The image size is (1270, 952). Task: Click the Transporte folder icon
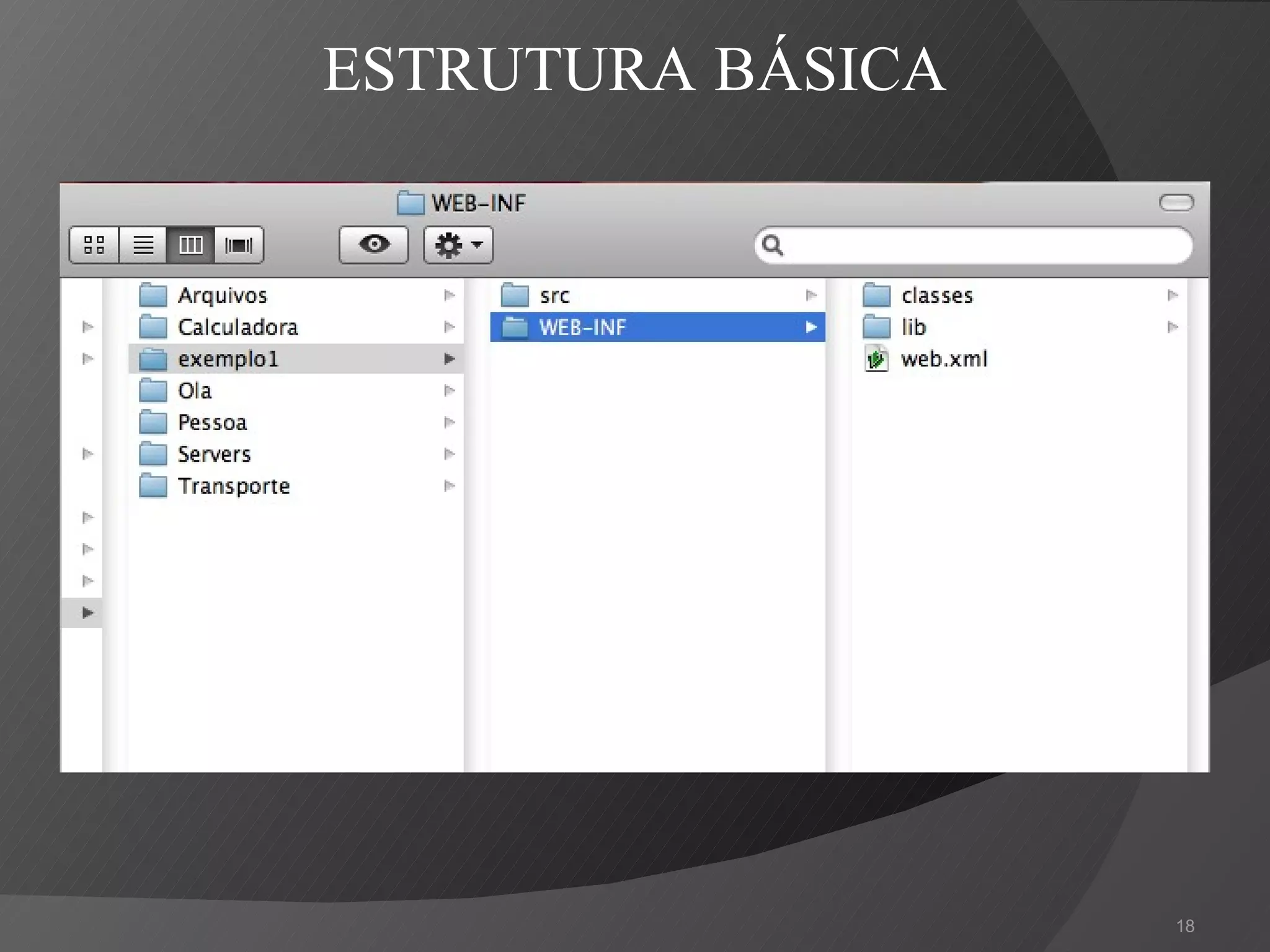pyautogui.click(x=153, y=486)
